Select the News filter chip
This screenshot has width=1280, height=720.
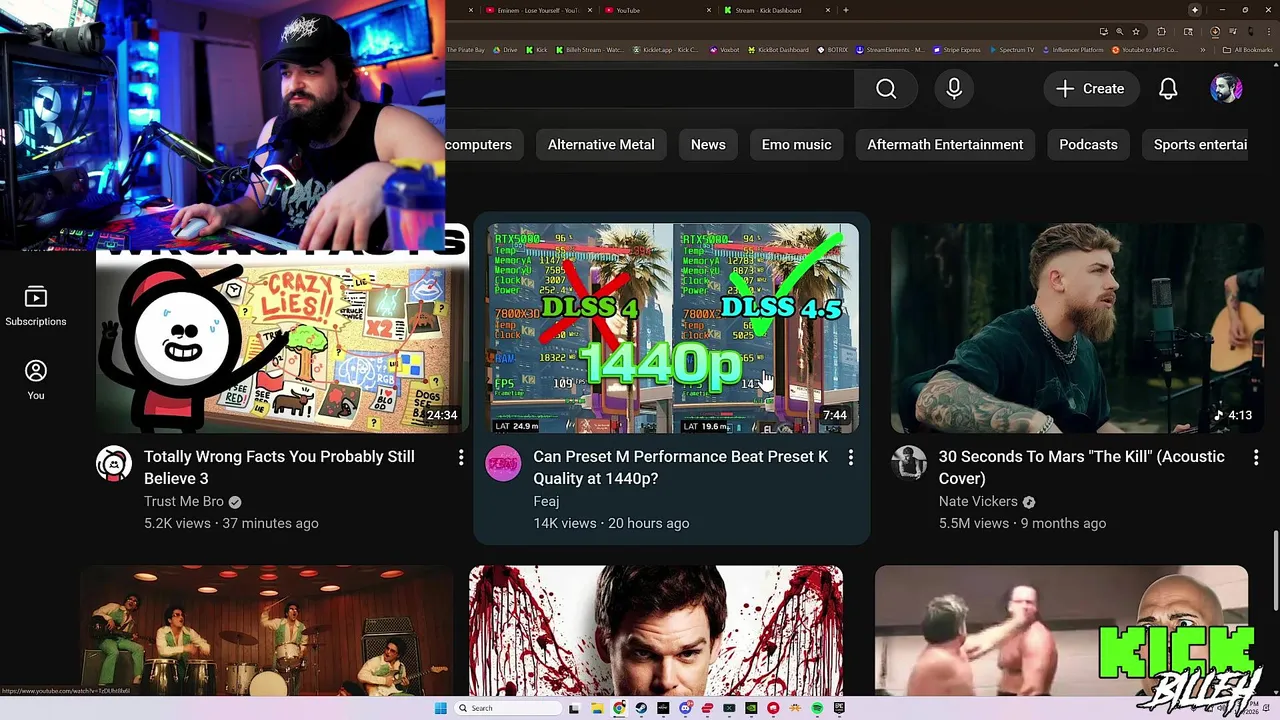(x=708, y=145)
